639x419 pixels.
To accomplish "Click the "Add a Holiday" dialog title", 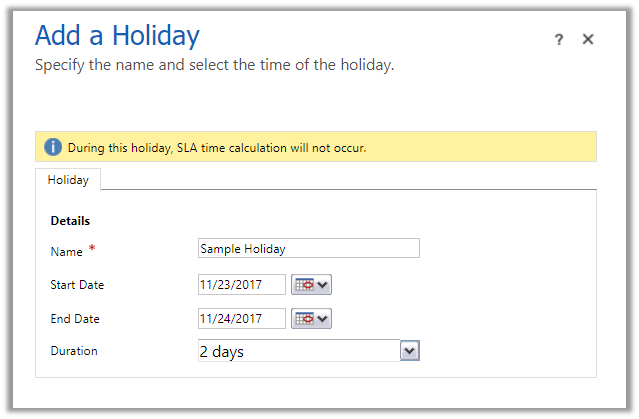I will point(117,36).
